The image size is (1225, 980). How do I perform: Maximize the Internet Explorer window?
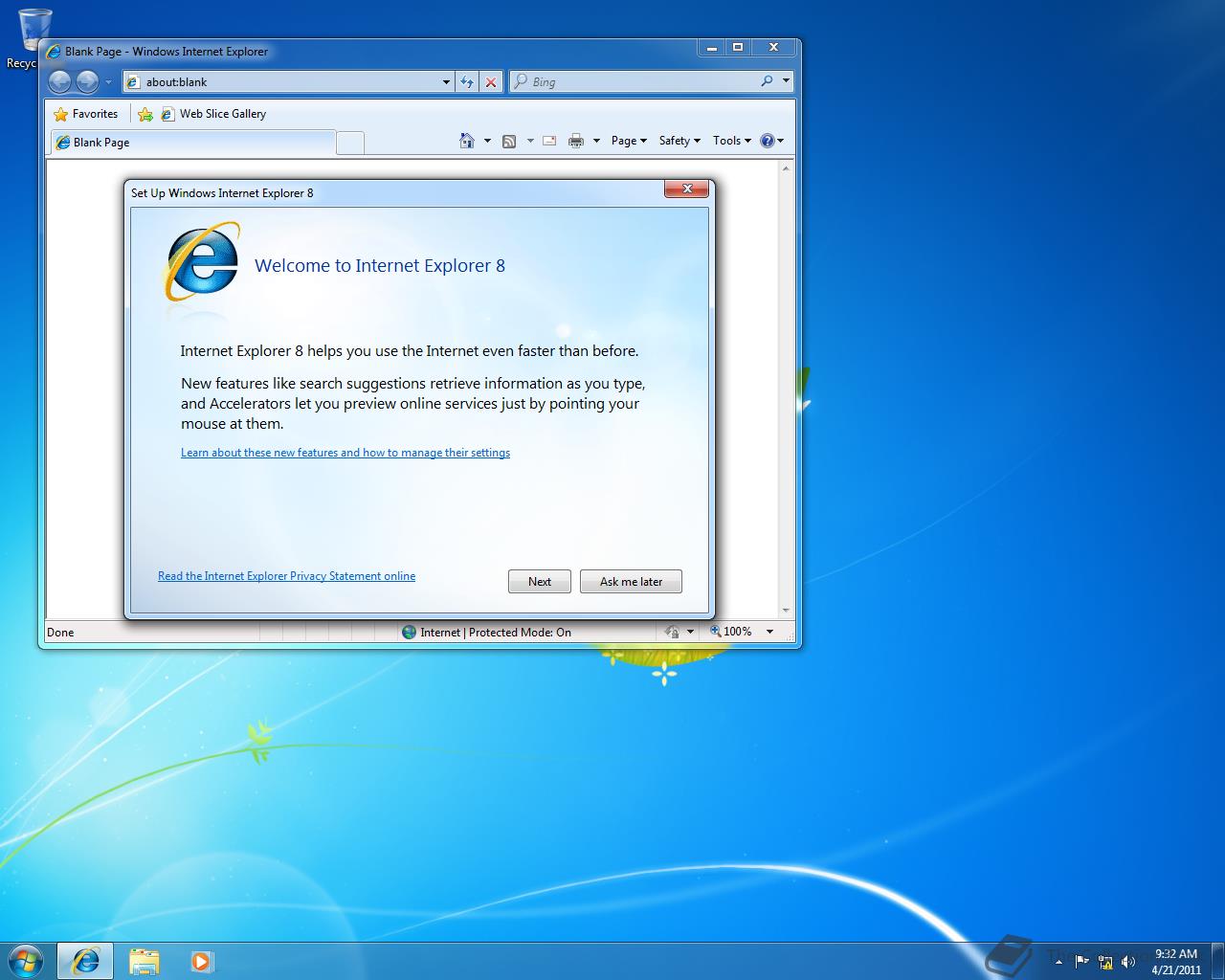click(x=738, y=47)
